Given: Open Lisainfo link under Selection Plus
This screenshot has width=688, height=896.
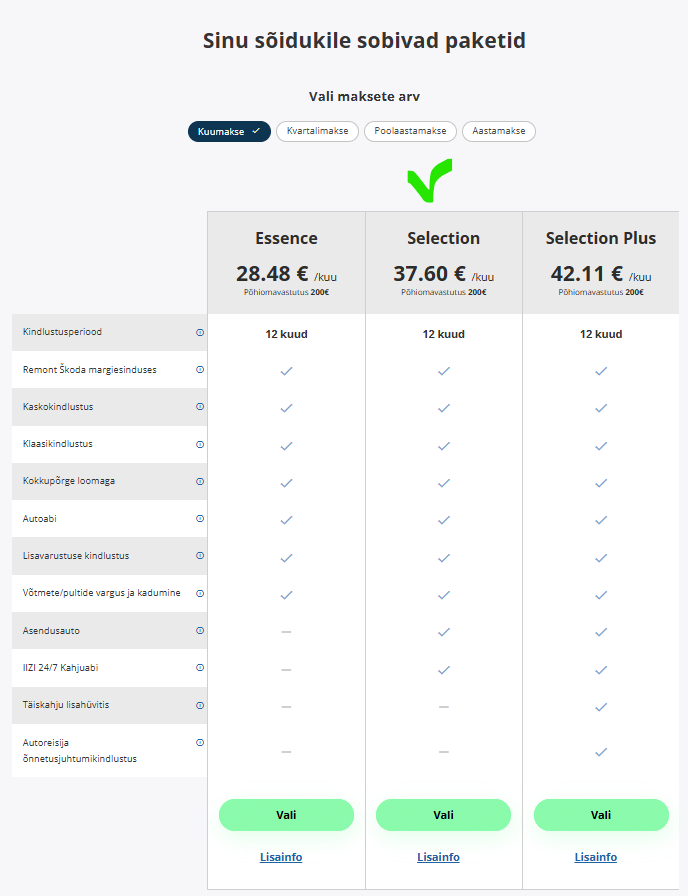Looking at the screenshot, I should [x=596, y=857].
